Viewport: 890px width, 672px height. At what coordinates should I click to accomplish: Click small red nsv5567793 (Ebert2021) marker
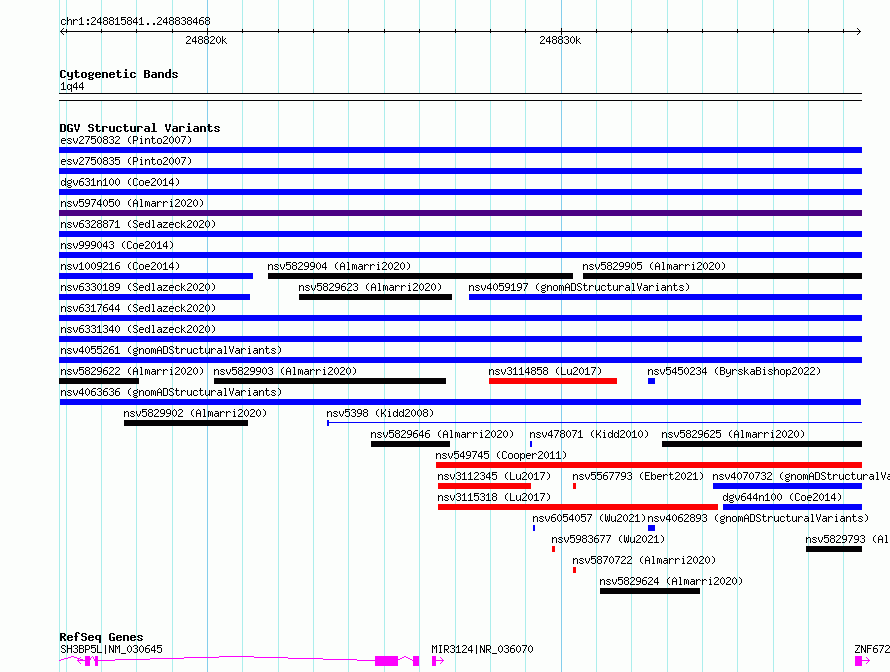pyautogui.click(x=574, y=486)
